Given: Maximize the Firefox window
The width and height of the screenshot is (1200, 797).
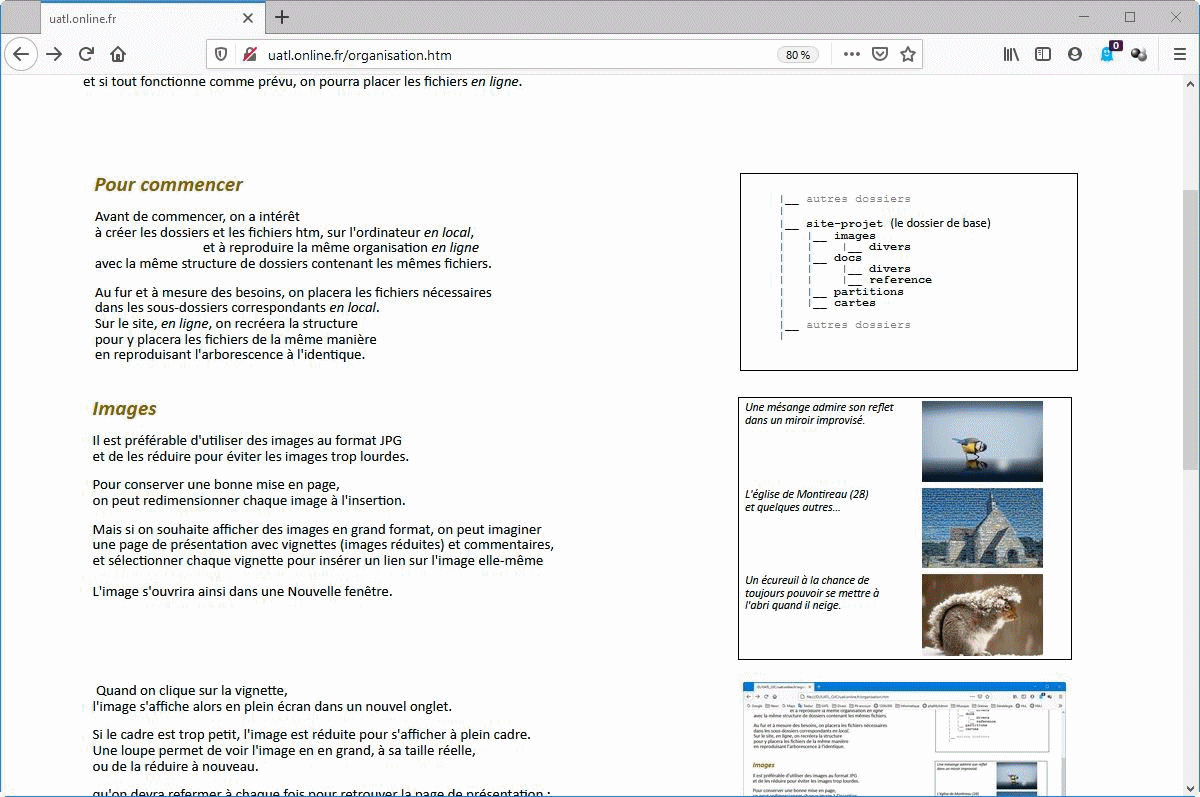Looking at the screenshot, I should click(x=1130, y=17).
